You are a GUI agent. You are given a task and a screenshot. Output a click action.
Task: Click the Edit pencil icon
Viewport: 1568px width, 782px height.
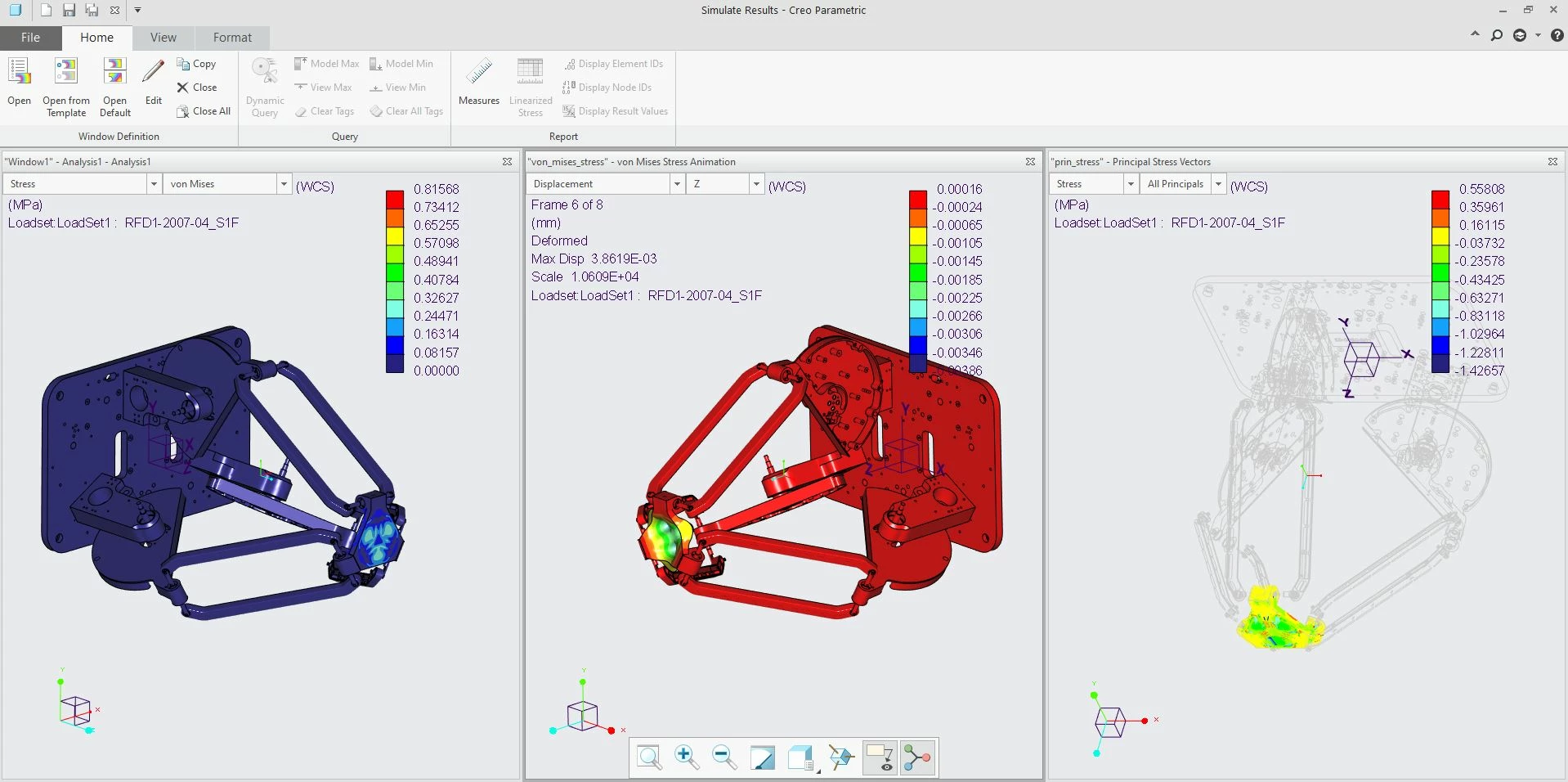coord(153,82)
